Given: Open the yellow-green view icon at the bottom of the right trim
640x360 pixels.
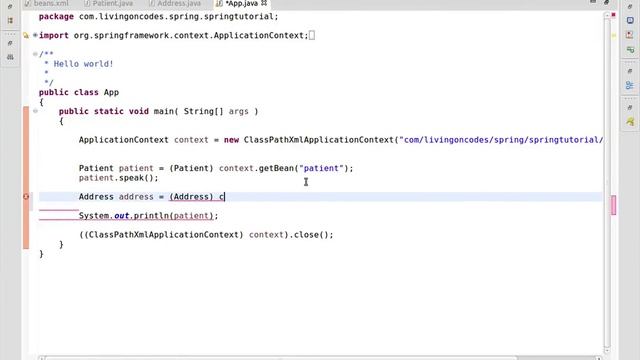Looking at the screenshot, I should [630, 121].
